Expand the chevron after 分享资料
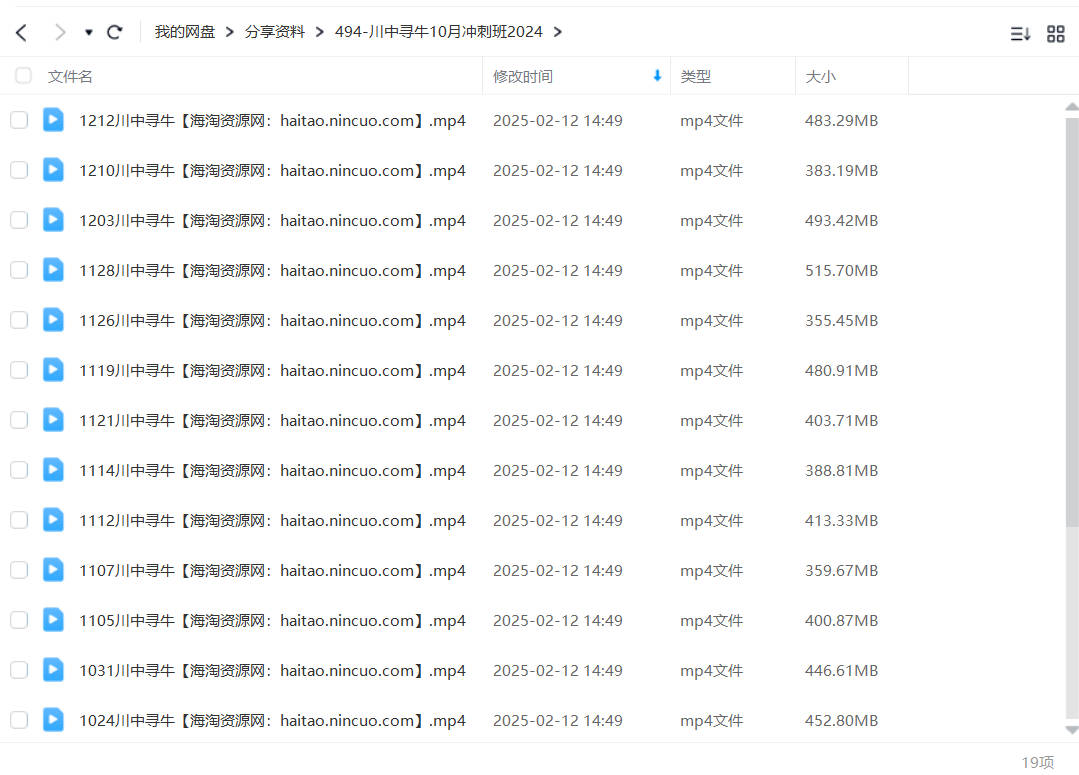Screen dimensions: 1079x775 [x=319, y=32]
